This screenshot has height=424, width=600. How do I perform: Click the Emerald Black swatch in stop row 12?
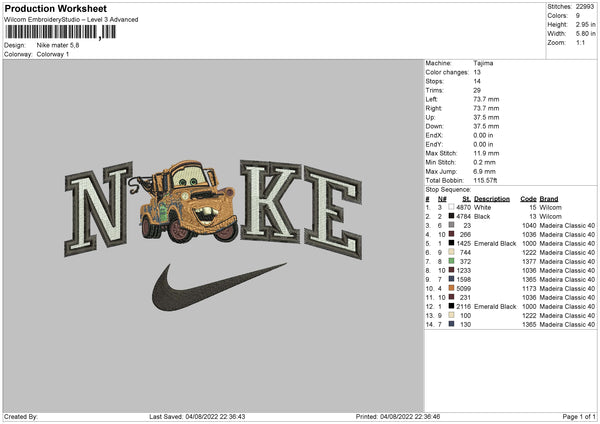click(452, 306)
